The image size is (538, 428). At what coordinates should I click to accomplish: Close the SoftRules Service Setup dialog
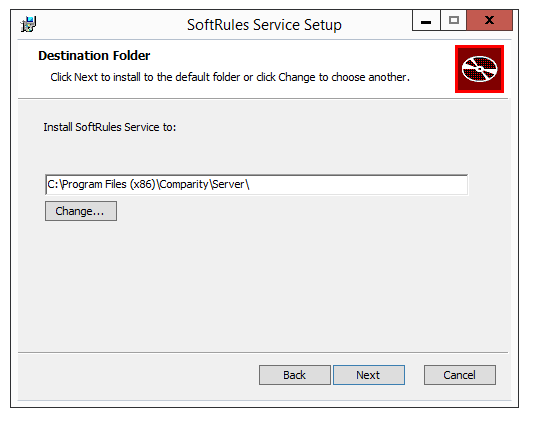pos(490,21)
